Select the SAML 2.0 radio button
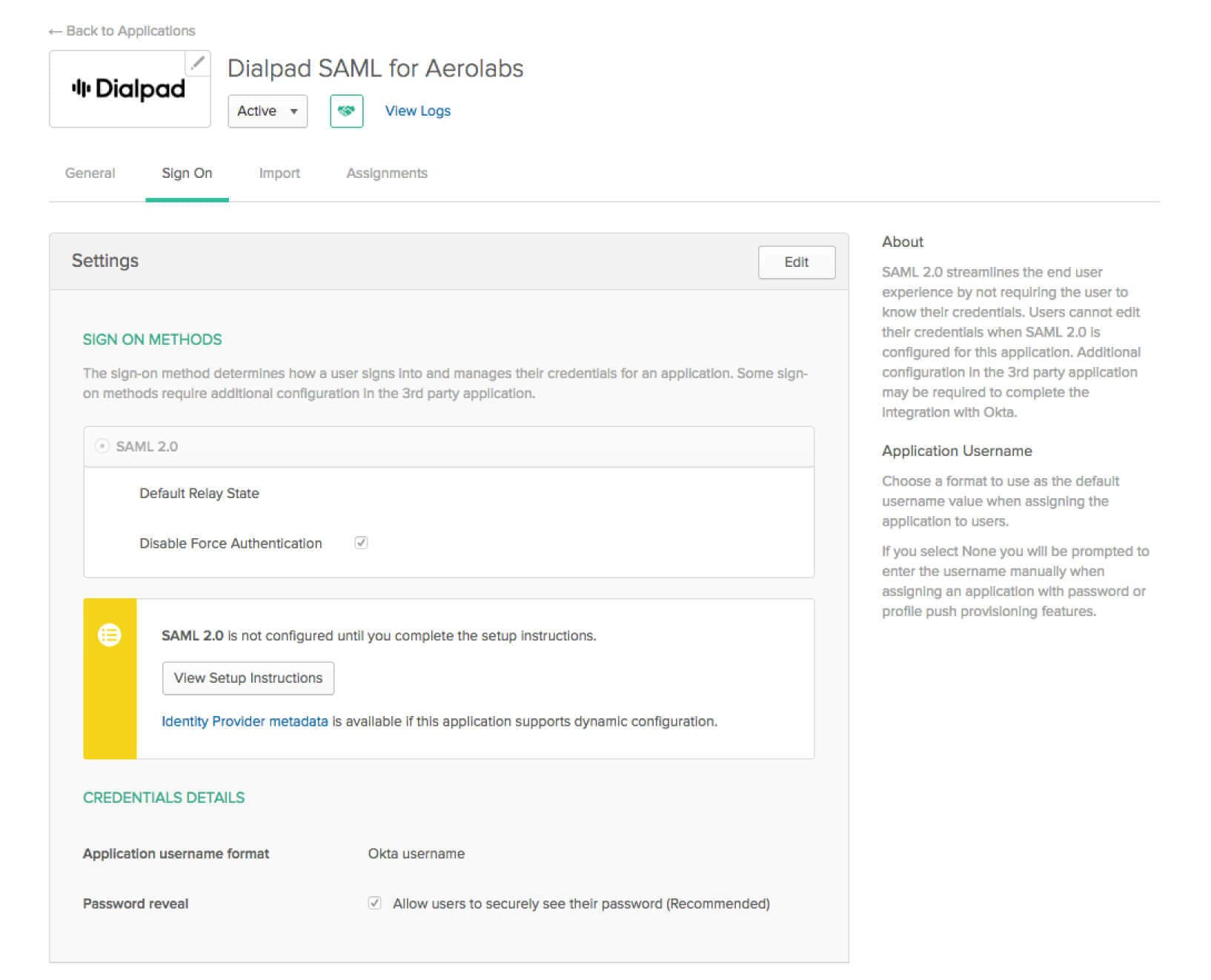This screenshot has height=980, width=1211. pos(102,446)
